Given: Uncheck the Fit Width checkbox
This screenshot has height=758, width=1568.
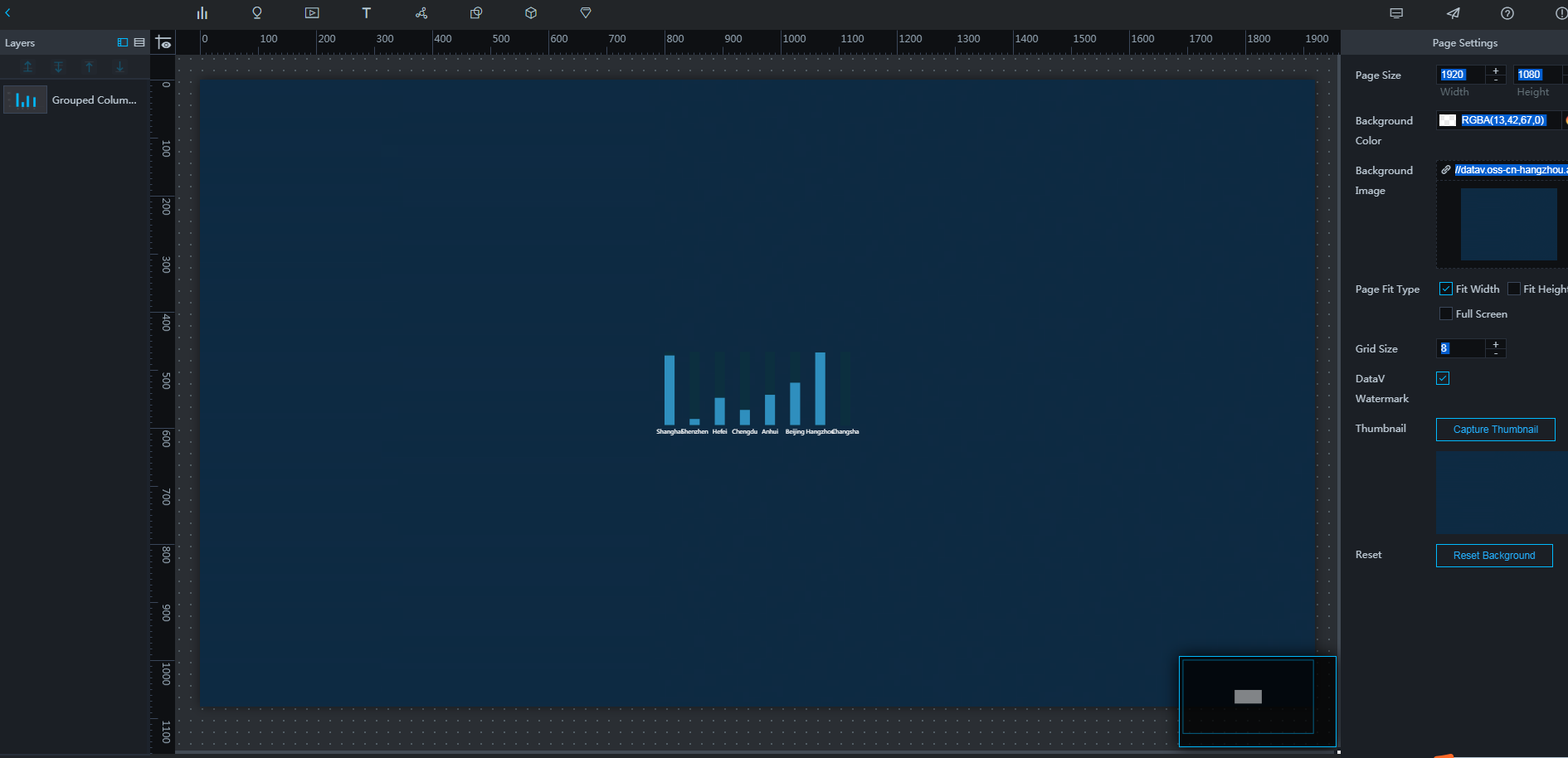Looking at the screenshot, I should coord(1446,289).
